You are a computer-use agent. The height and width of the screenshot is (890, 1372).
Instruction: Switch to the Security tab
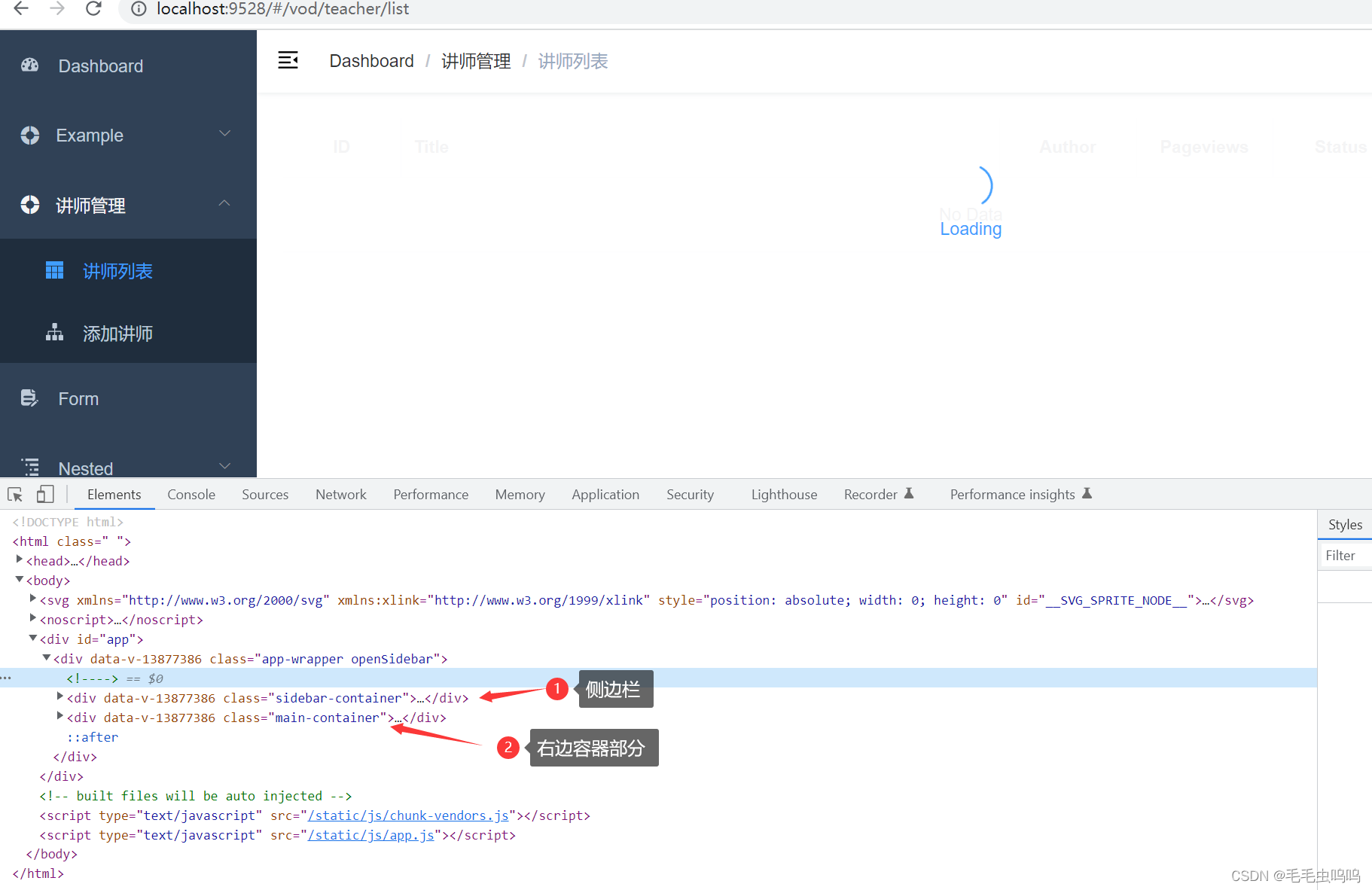(690, 495)
